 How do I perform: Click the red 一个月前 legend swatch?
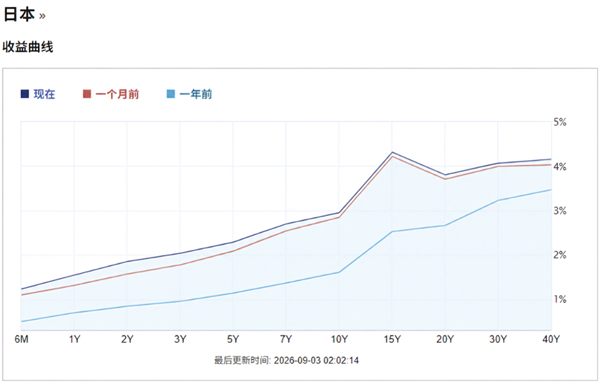pos(87,94)
